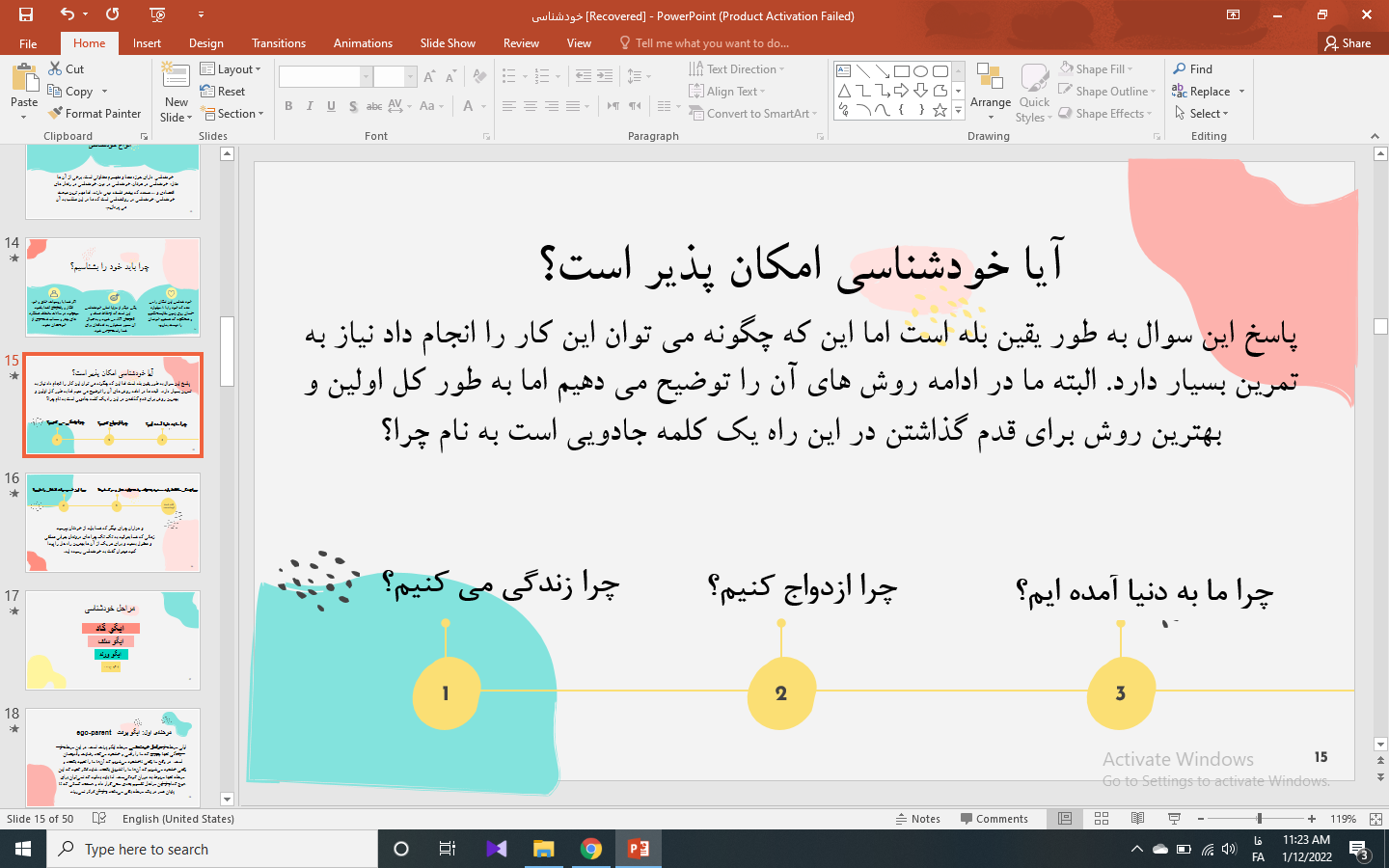Switch to Slide Sorter view
This screenshot has width=1389, height=868.
tap(1102, 819)
